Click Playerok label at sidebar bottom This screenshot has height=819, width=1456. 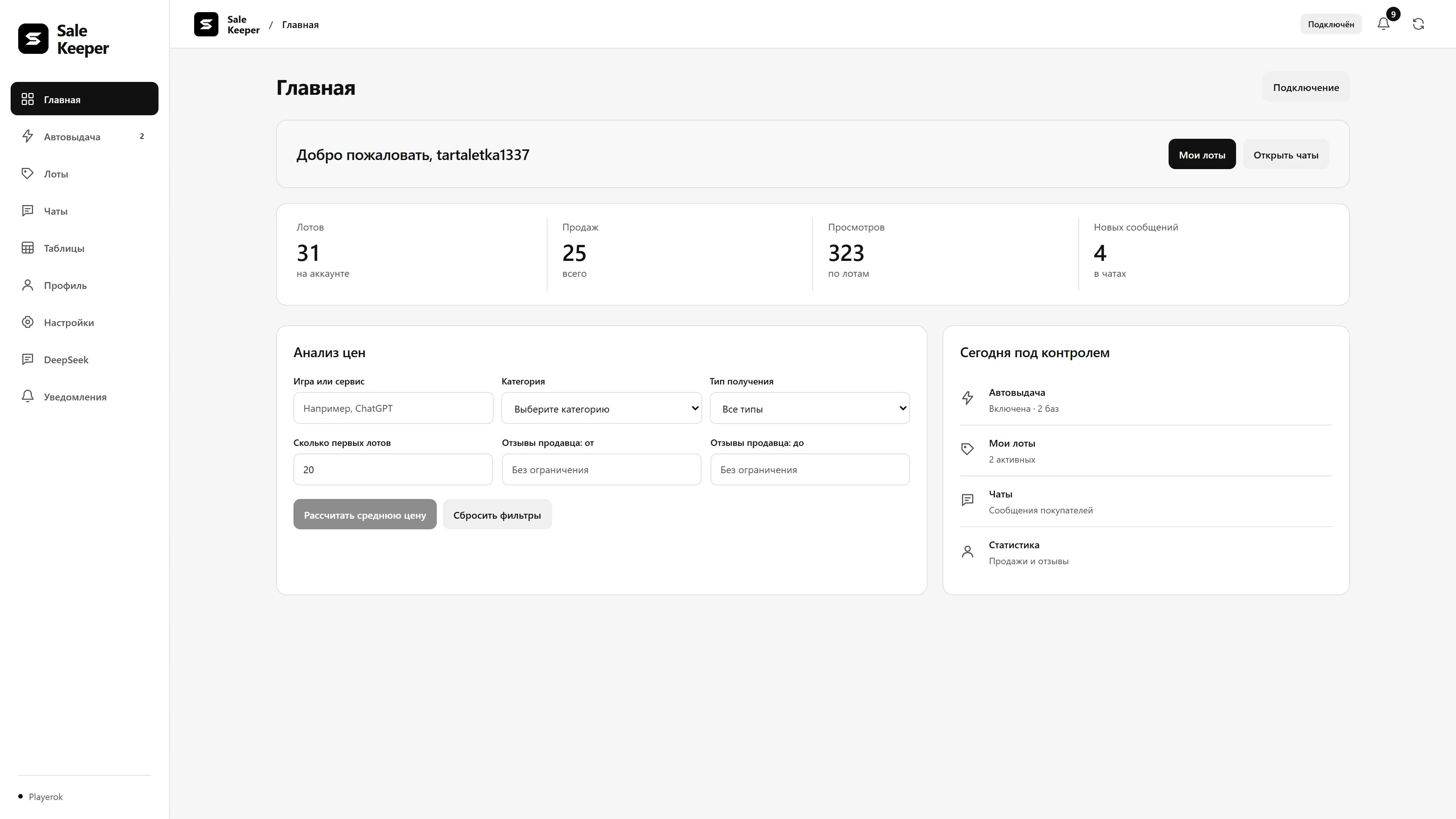[x=46, y=796]
